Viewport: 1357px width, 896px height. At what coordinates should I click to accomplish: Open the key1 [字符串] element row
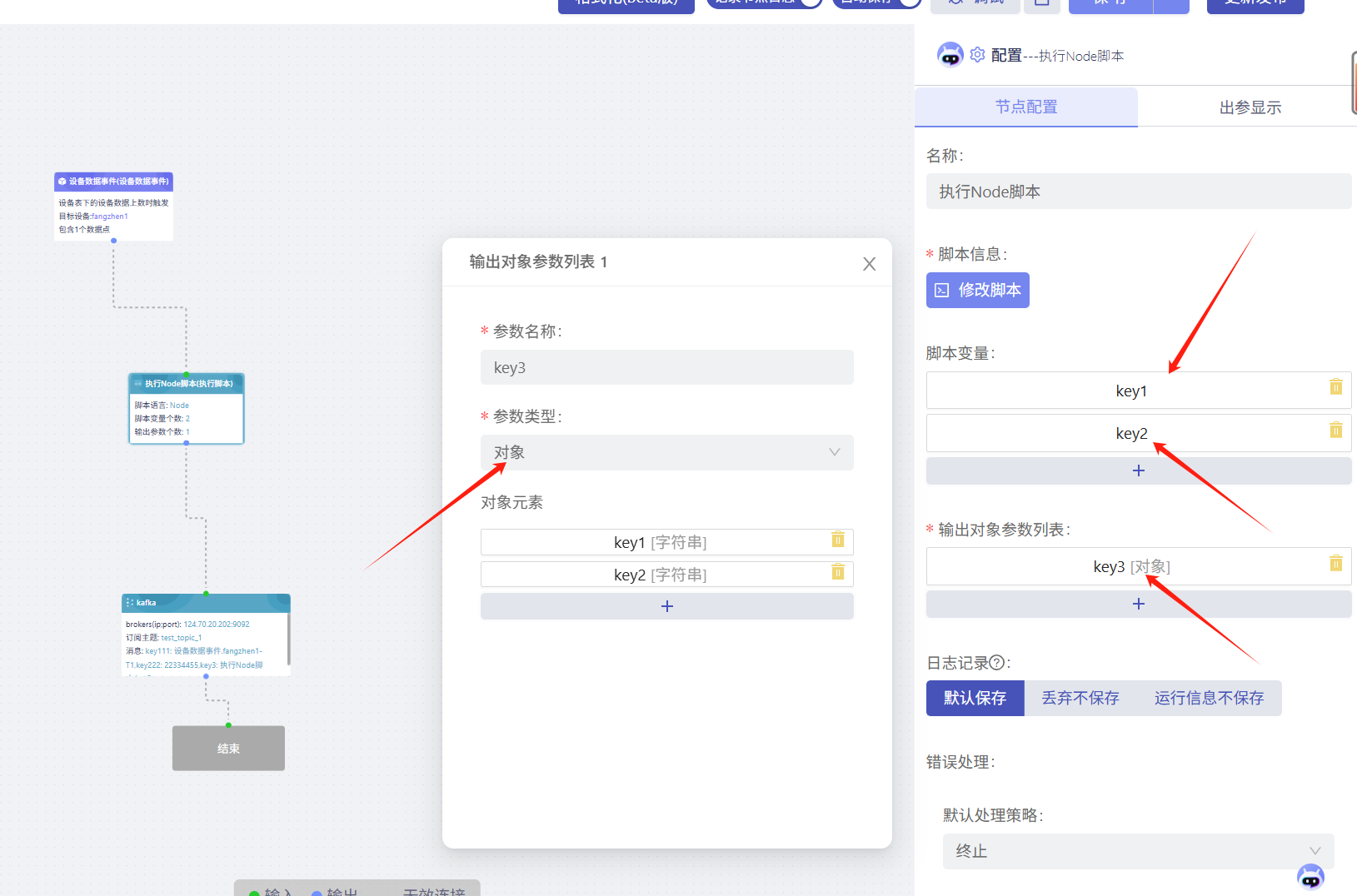(667, 542)
